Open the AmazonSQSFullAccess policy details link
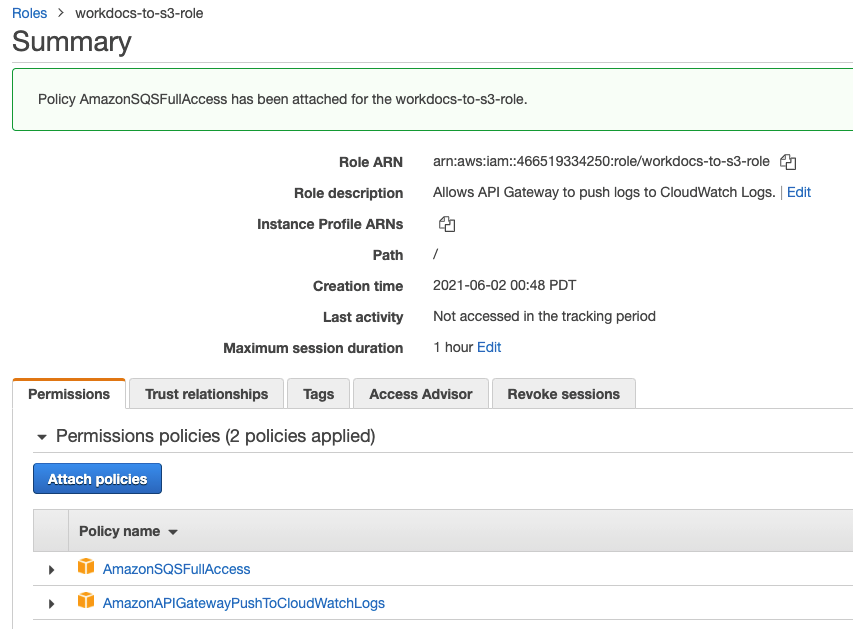Image resolution: width=853 pixels, height=629 pixels. [x=176, y=567]
